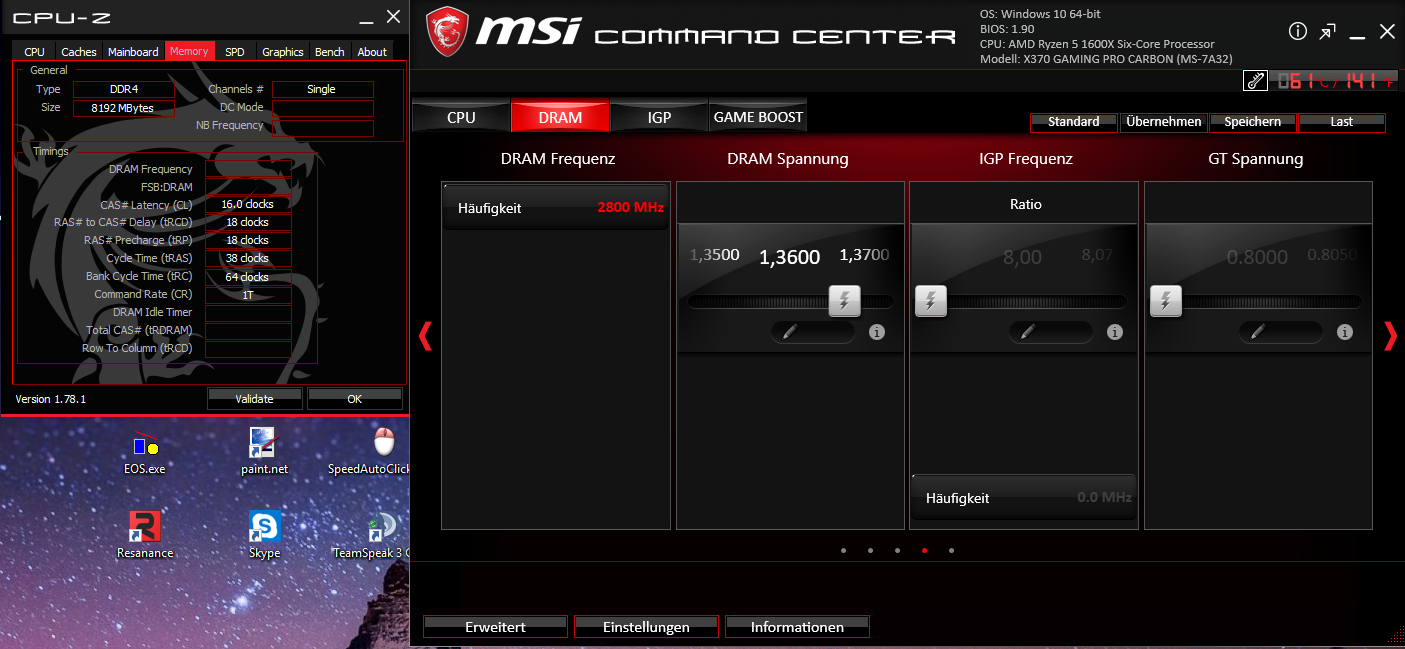This screenshot has width=1405, height=649.
Task: Click the IGP Ratio slider handle
Action: 931,300
